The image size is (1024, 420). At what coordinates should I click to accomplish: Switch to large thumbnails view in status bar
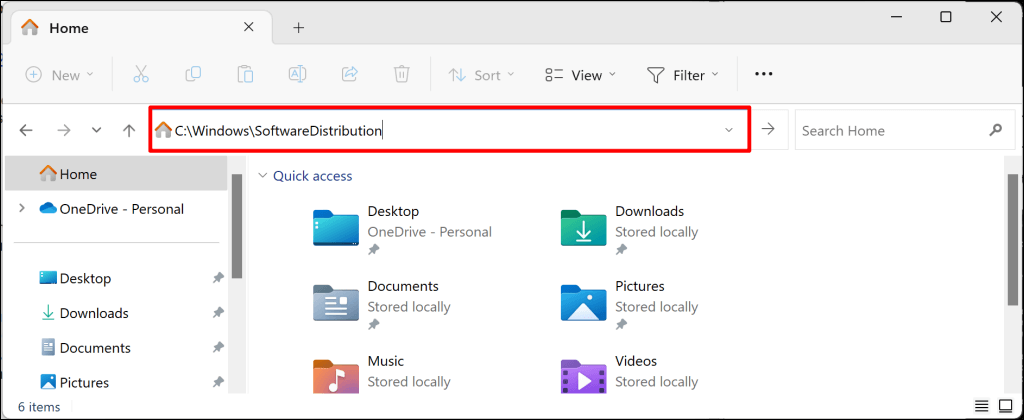(1005, 407)
